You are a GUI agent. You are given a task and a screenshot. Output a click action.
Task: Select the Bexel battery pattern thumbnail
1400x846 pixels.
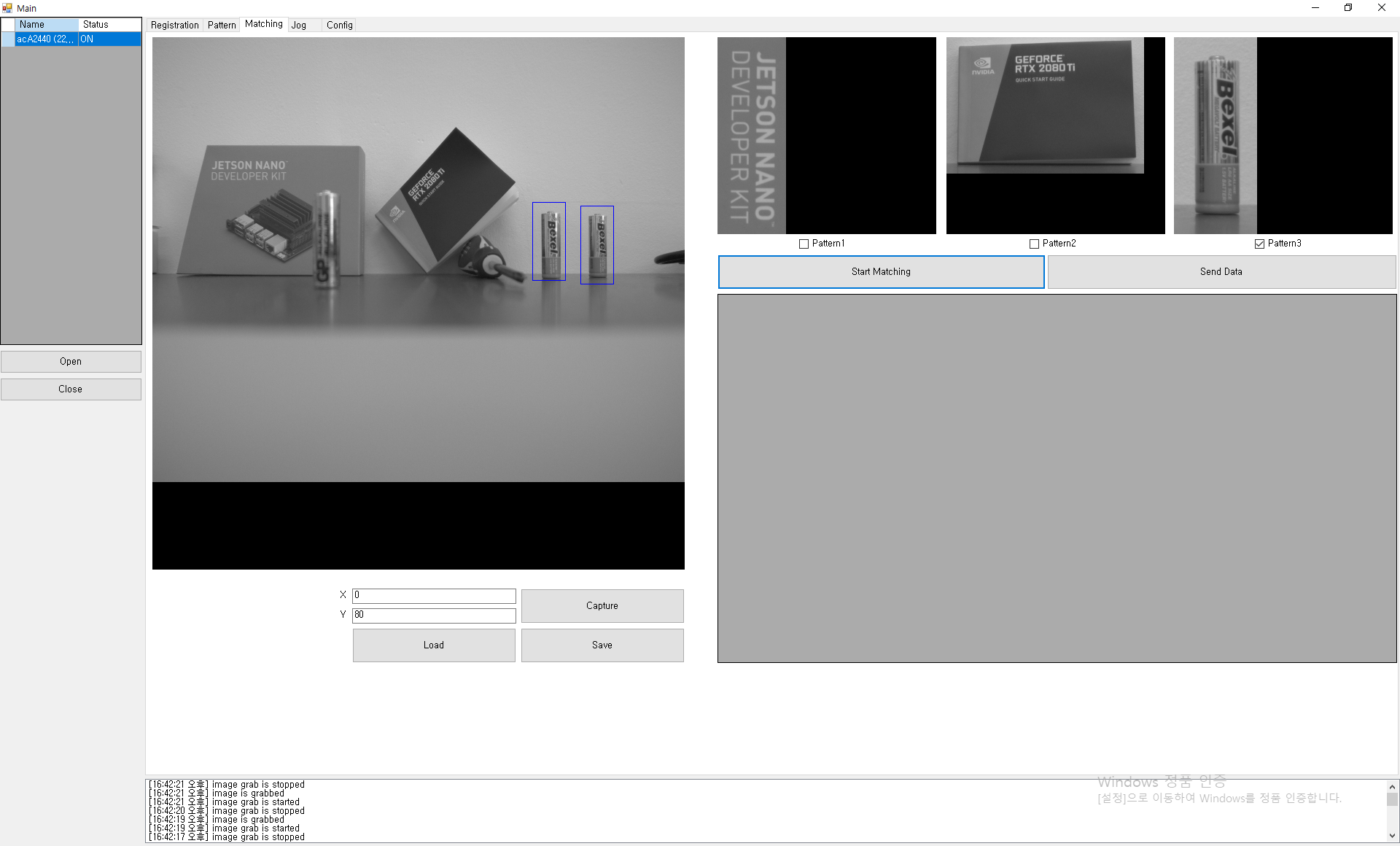click(x=1283, y=136)
